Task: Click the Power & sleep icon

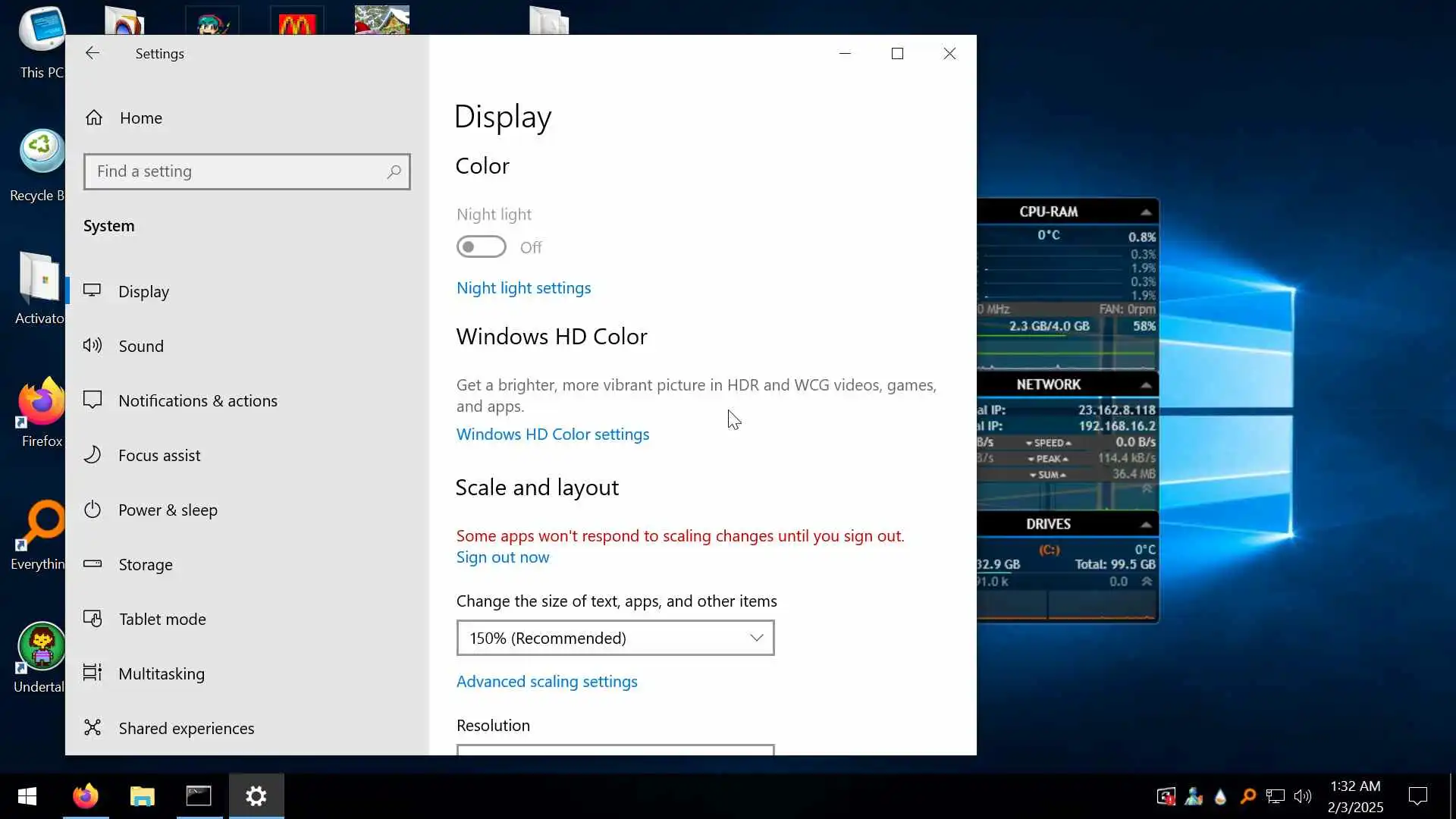Action: pos(93,510)
